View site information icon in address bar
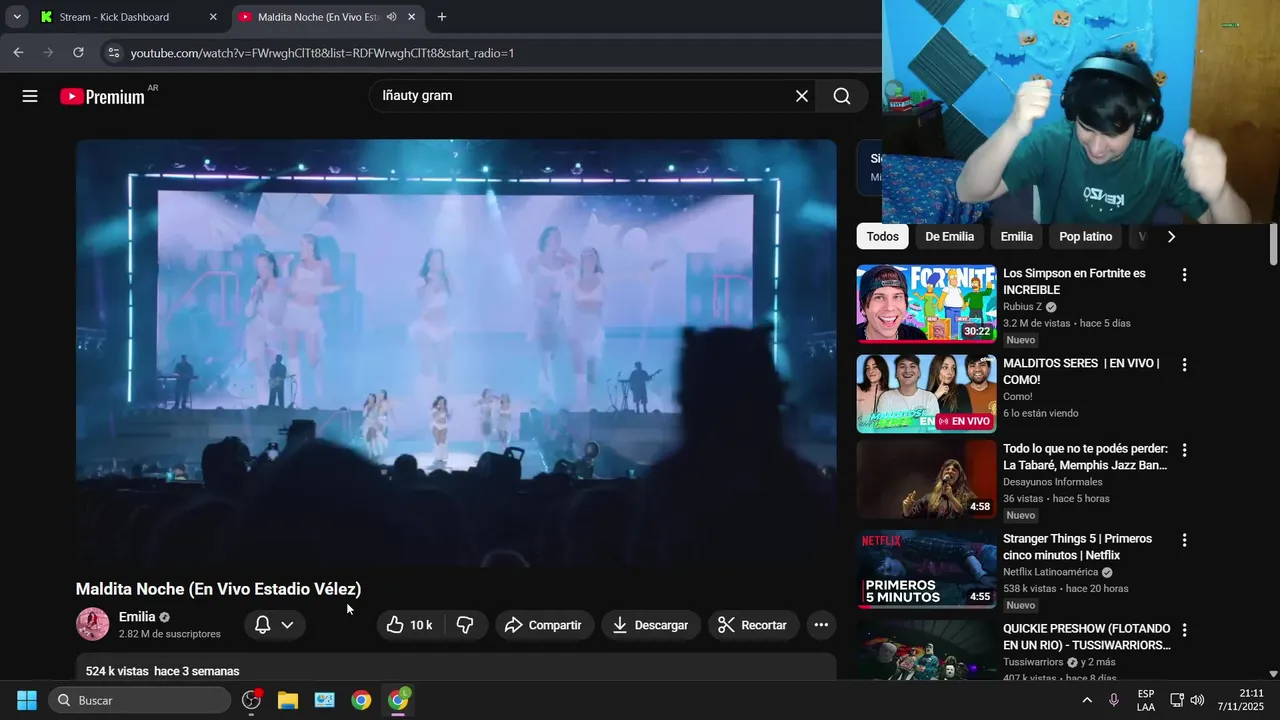Image resolution: width=1280 pixels, height=720 pixels. pyautogui.click(x=113, y=52)
